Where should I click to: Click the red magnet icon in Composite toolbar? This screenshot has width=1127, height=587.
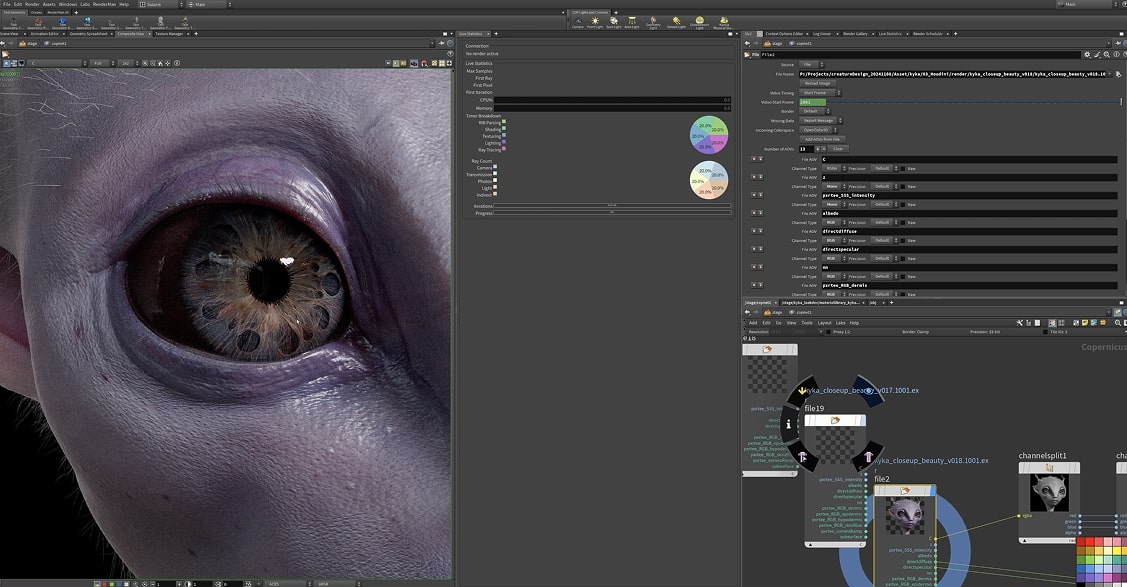424,63
